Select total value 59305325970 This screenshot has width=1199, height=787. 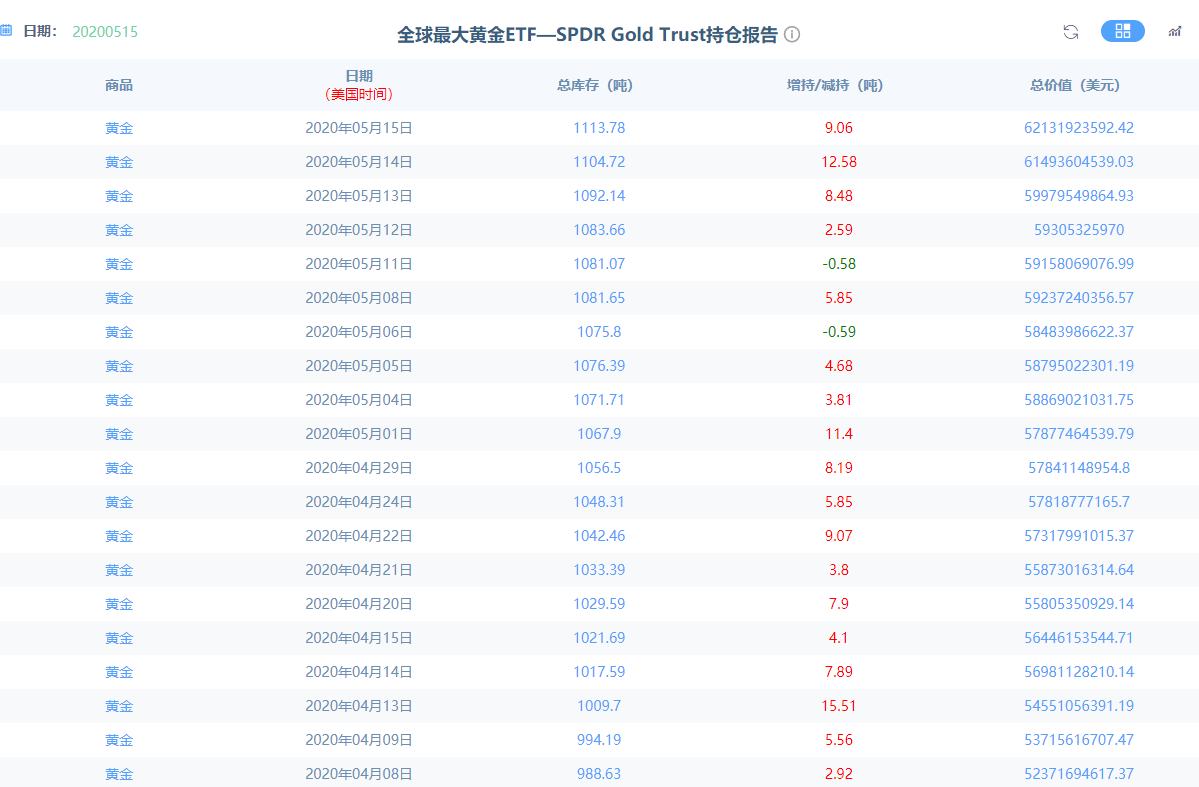[x=1079, y=230]
